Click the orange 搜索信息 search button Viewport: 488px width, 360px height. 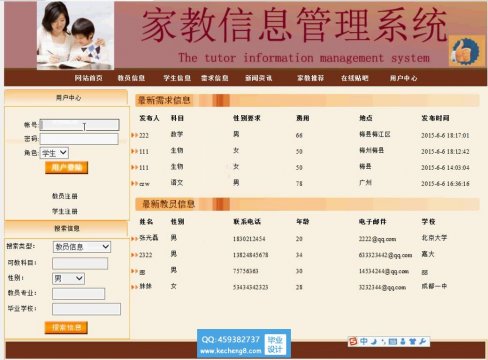click(x=66, y=327)
